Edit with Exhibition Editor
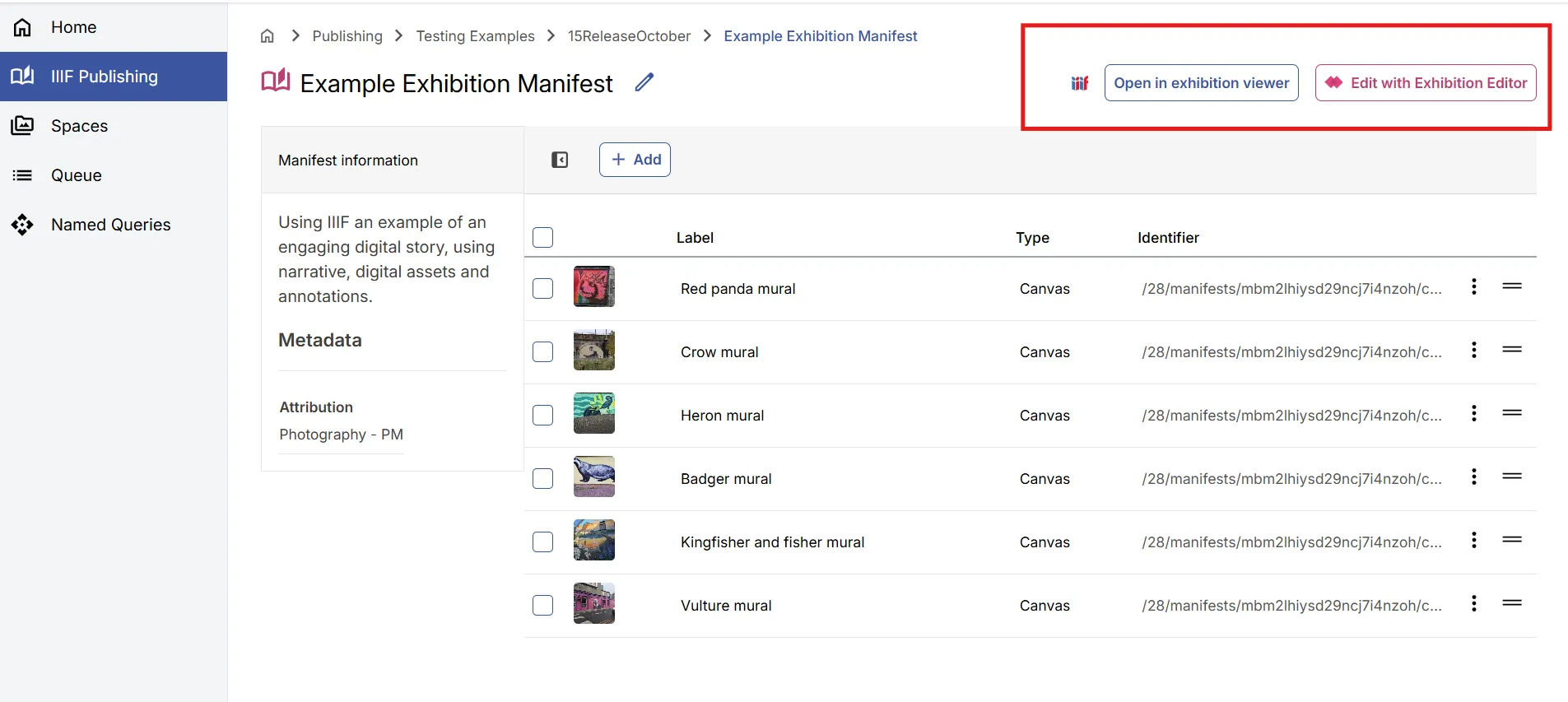1568x702 pixels. point(1426,83)
